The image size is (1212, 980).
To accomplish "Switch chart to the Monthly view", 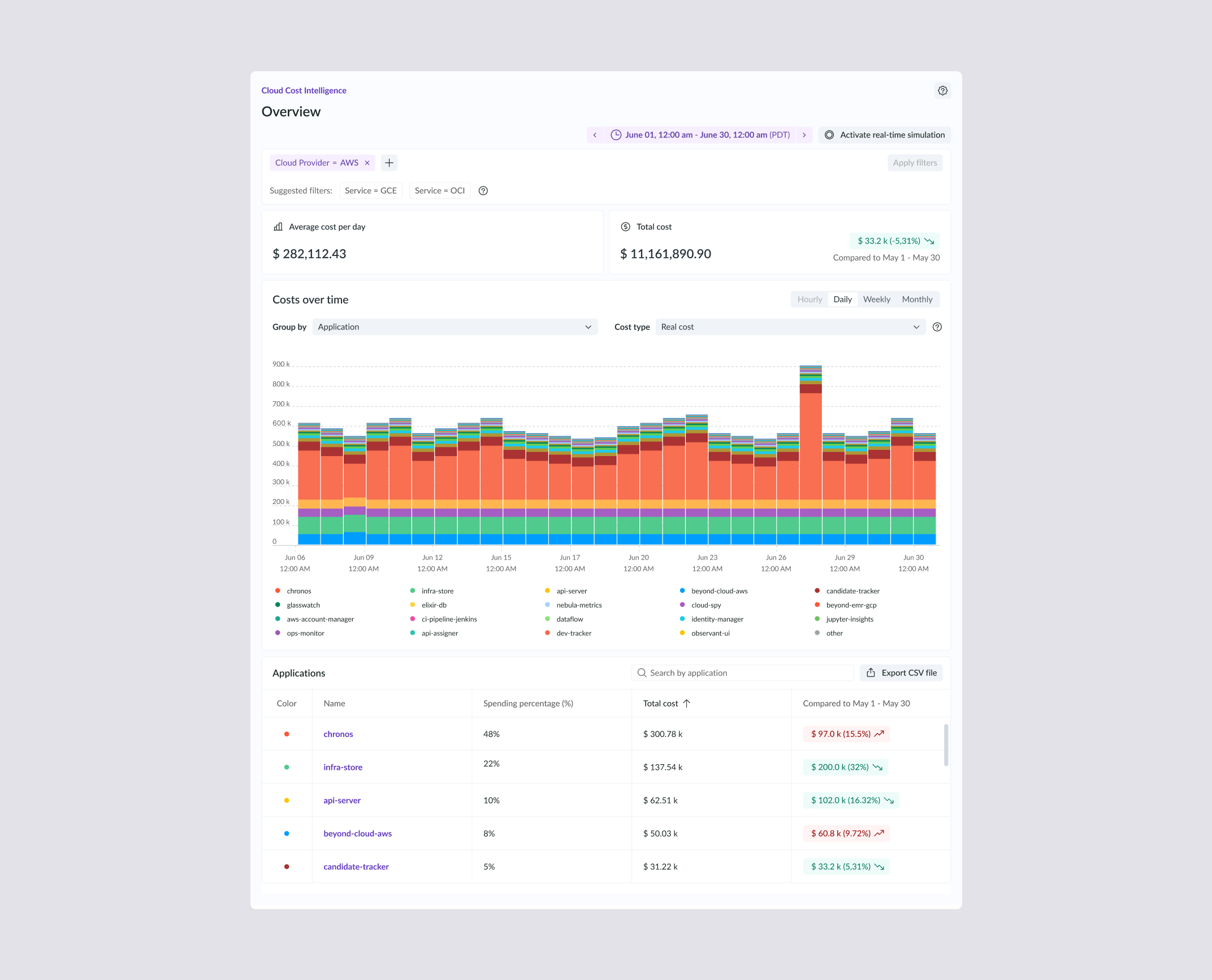I will 917,300.
